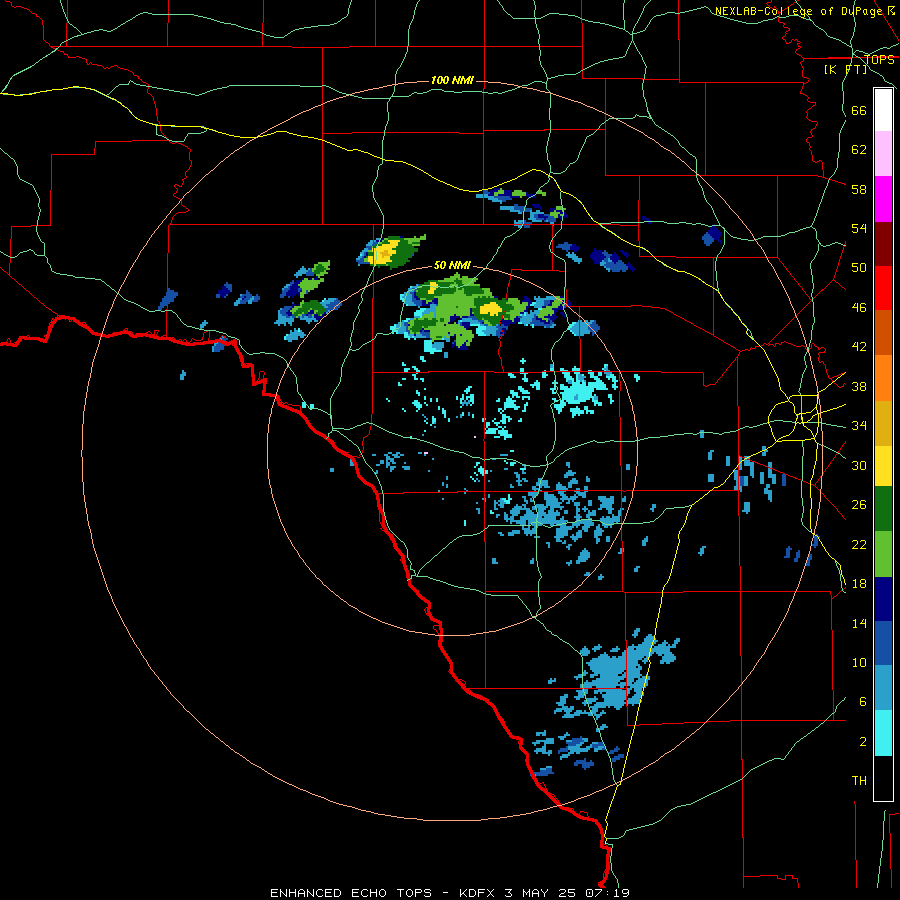Click the cyan swatch between 2 and 6
Image resolution: width=900 pixels, height=900 pixels.
(x=883, y=733)
